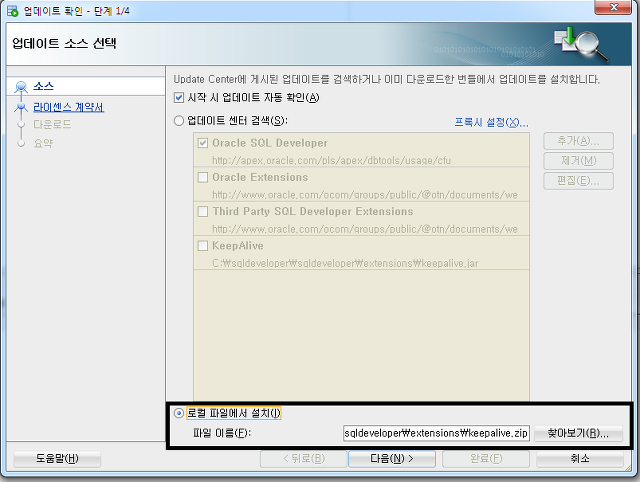Click the download magnifier banner icon
The width and height of the screenshot is (640, 482).
(x=581, y=44)
